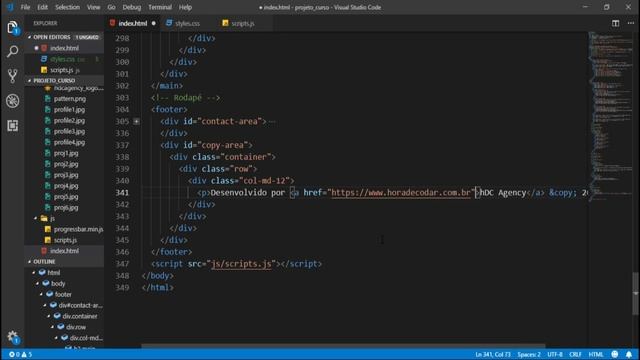This screenshot has width=640, height=360.
Task: Open the Help menu
Action: 185,7
